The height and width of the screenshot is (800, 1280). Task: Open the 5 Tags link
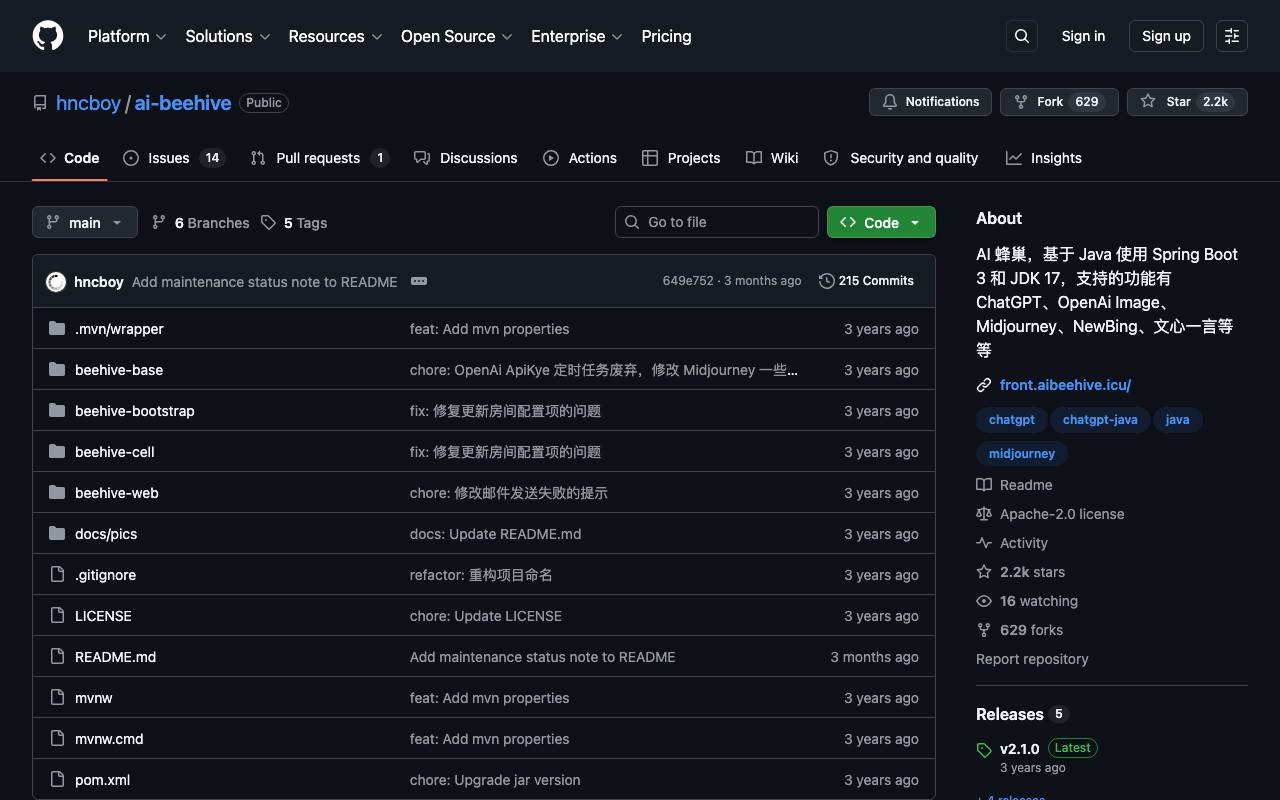(x=294, y=223)
